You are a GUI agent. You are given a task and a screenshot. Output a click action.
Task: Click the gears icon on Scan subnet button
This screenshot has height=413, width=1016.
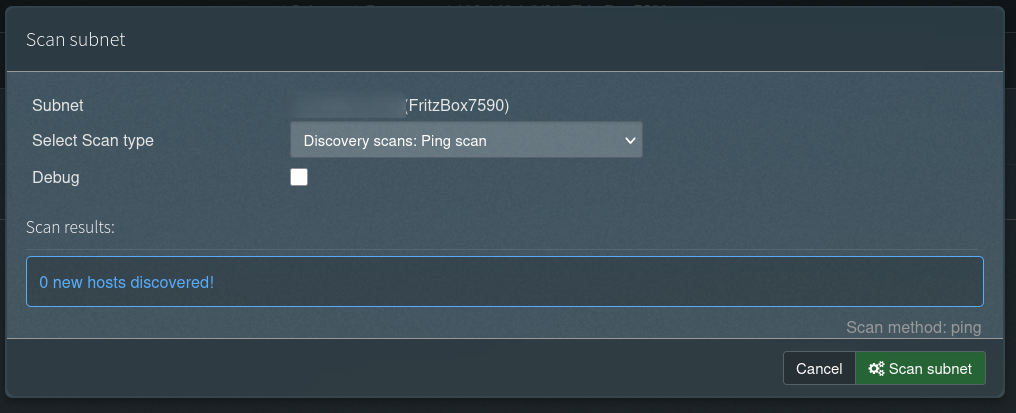point(876,369)
